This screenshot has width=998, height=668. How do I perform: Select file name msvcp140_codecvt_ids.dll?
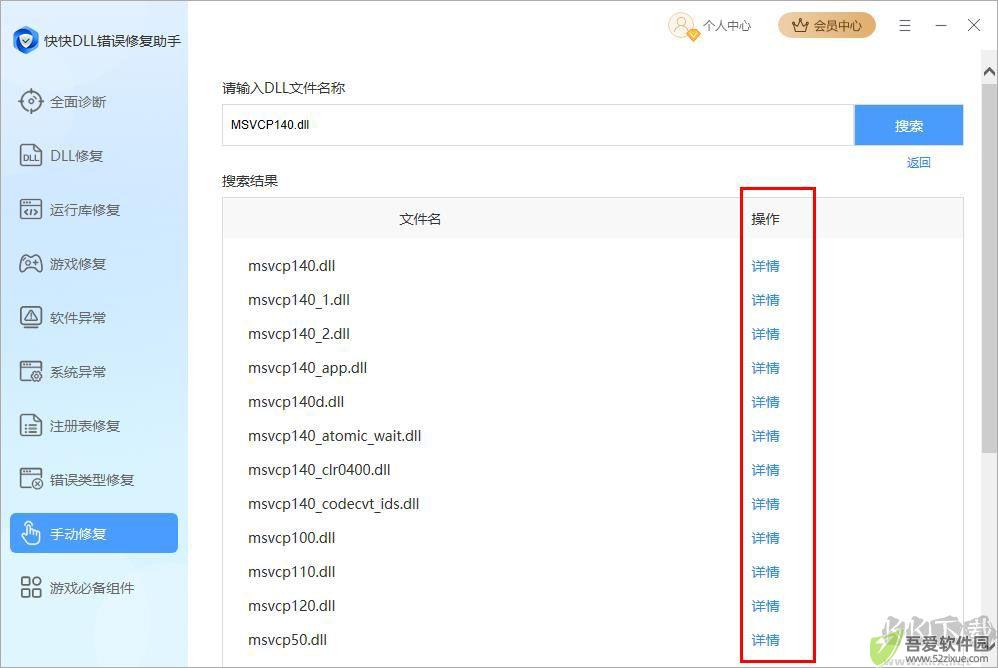pos(334,504)
